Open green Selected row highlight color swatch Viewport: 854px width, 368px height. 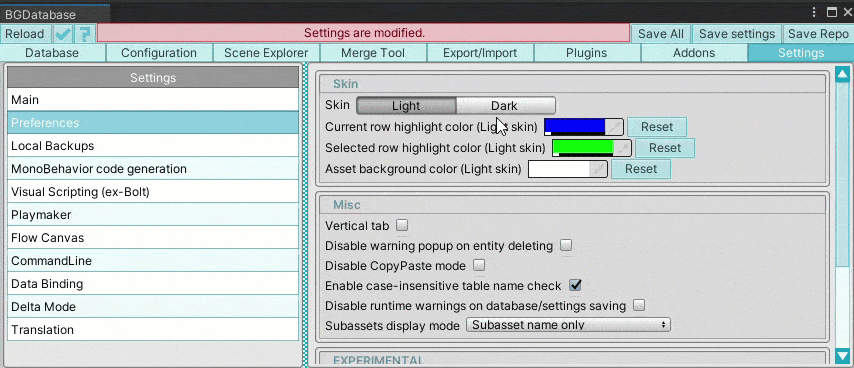(x=583, y=148)
